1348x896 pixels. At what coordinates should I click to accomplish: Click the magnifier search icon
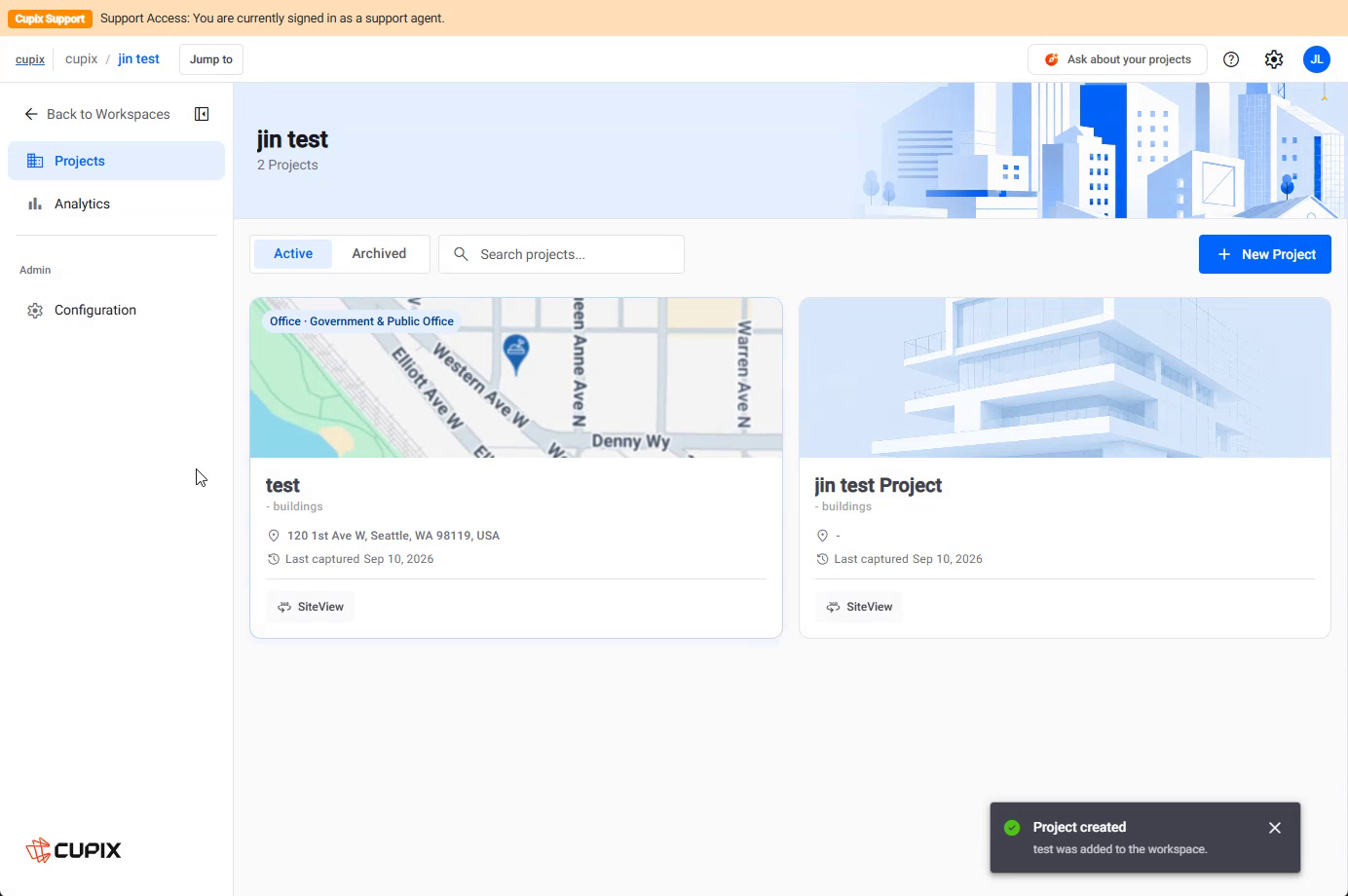coord(462,254)
